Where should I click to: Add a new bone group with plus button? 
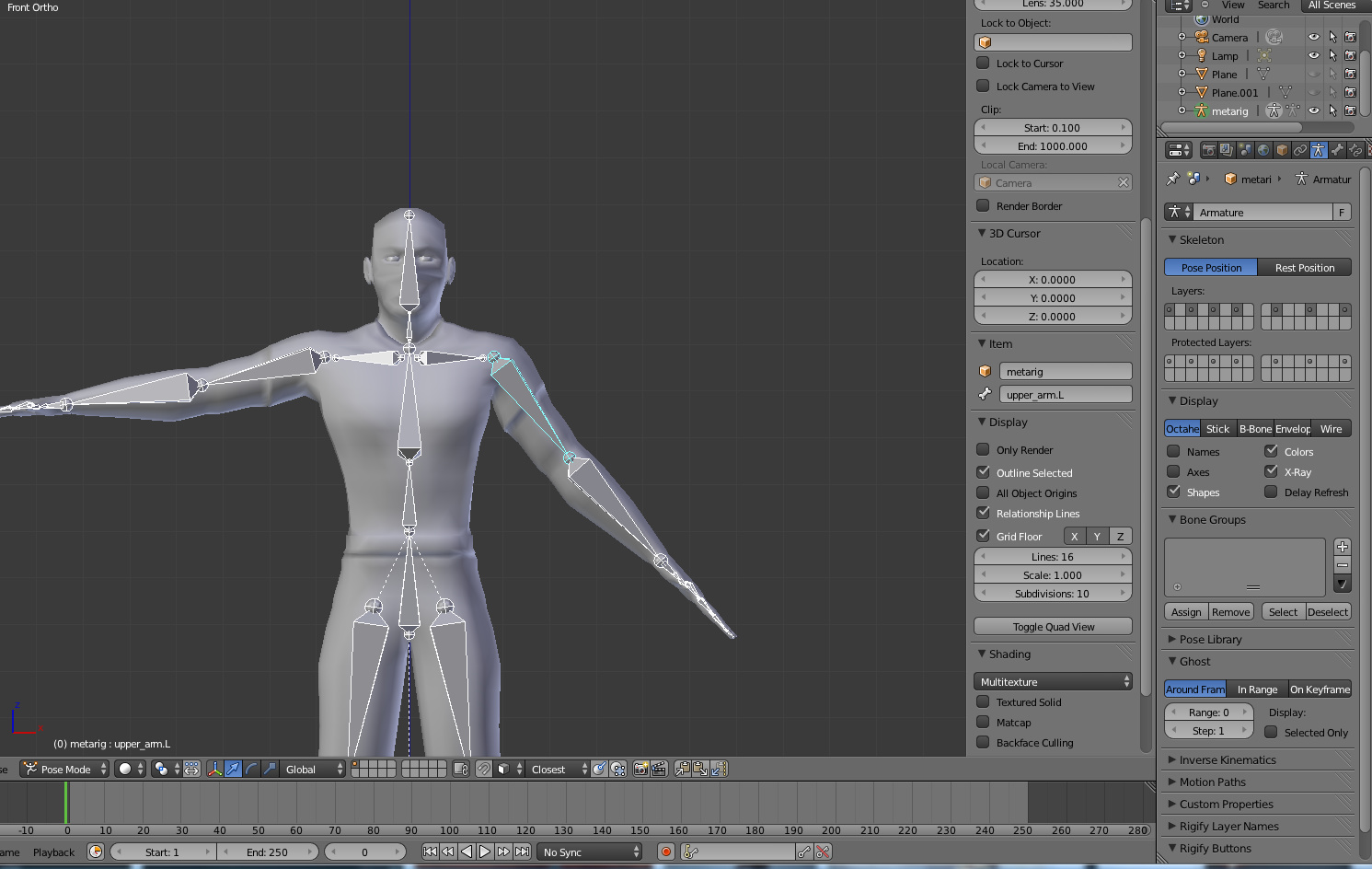pos(1343,546)
